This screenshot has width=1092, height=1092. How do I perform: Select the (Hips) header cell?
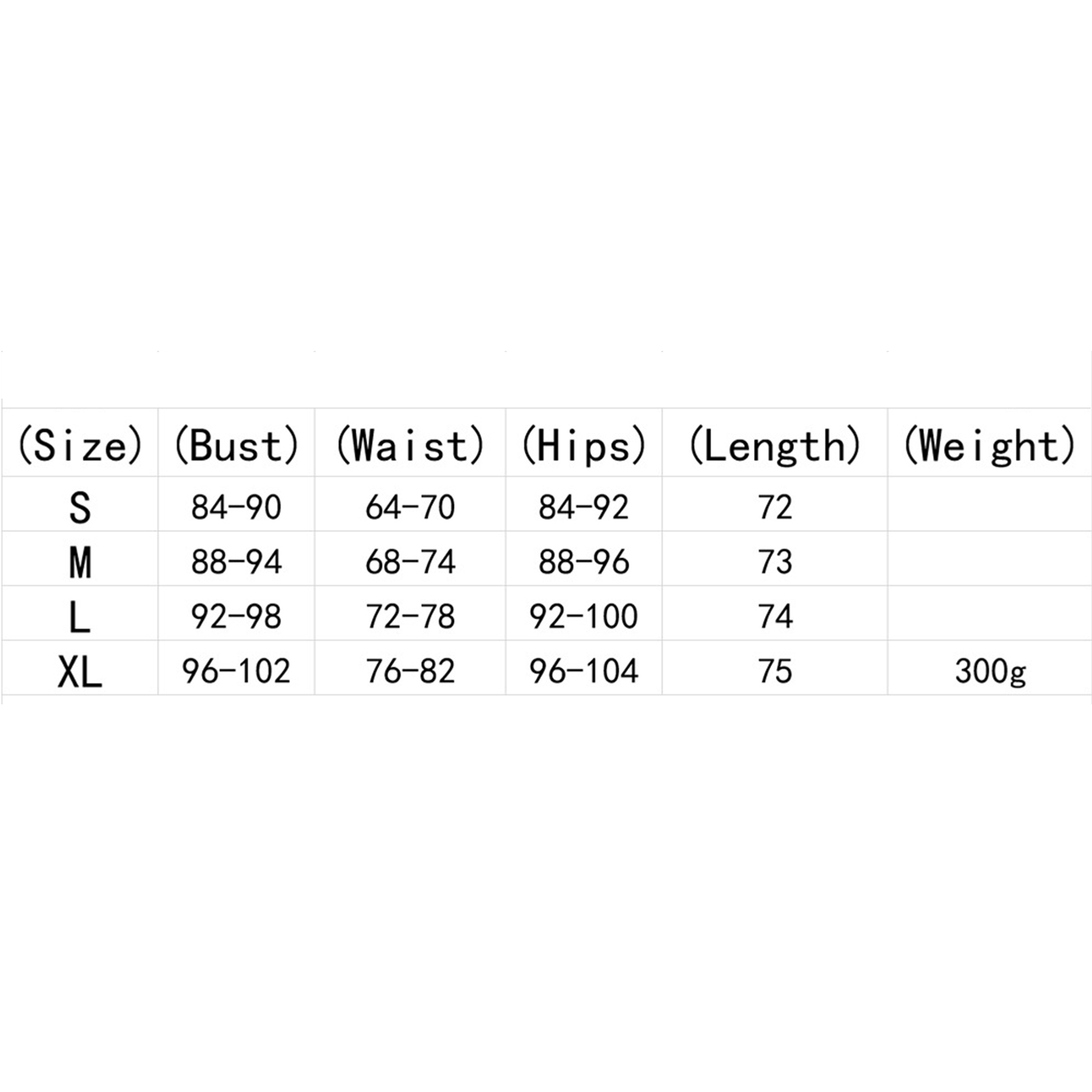click(584, 446)
